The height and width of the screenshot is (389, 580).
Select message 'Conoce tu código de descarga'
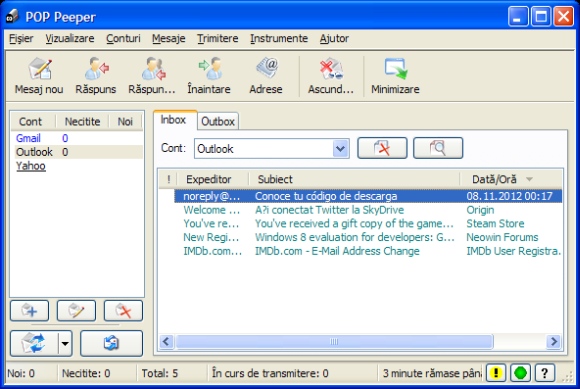(x=326, y=196)
